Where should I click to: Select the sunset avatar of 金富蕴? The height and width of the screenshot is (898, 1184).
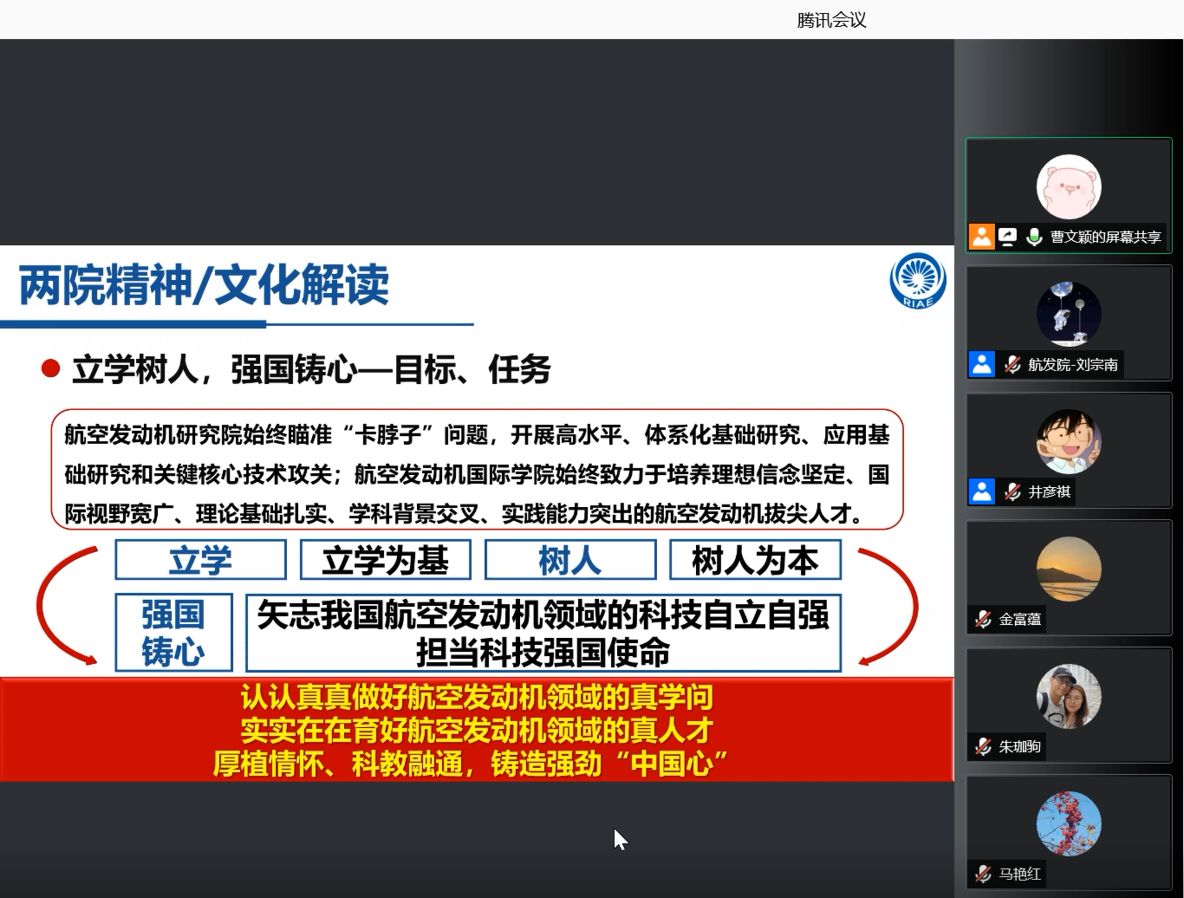(x=1068, y=569)
